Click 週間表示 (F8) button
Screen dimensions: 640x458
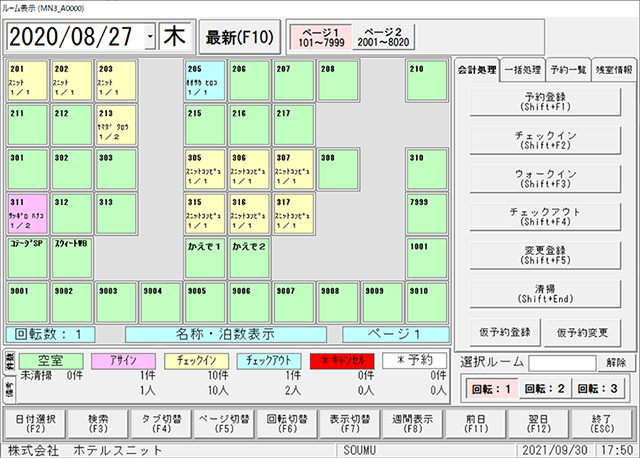point(413,424)
